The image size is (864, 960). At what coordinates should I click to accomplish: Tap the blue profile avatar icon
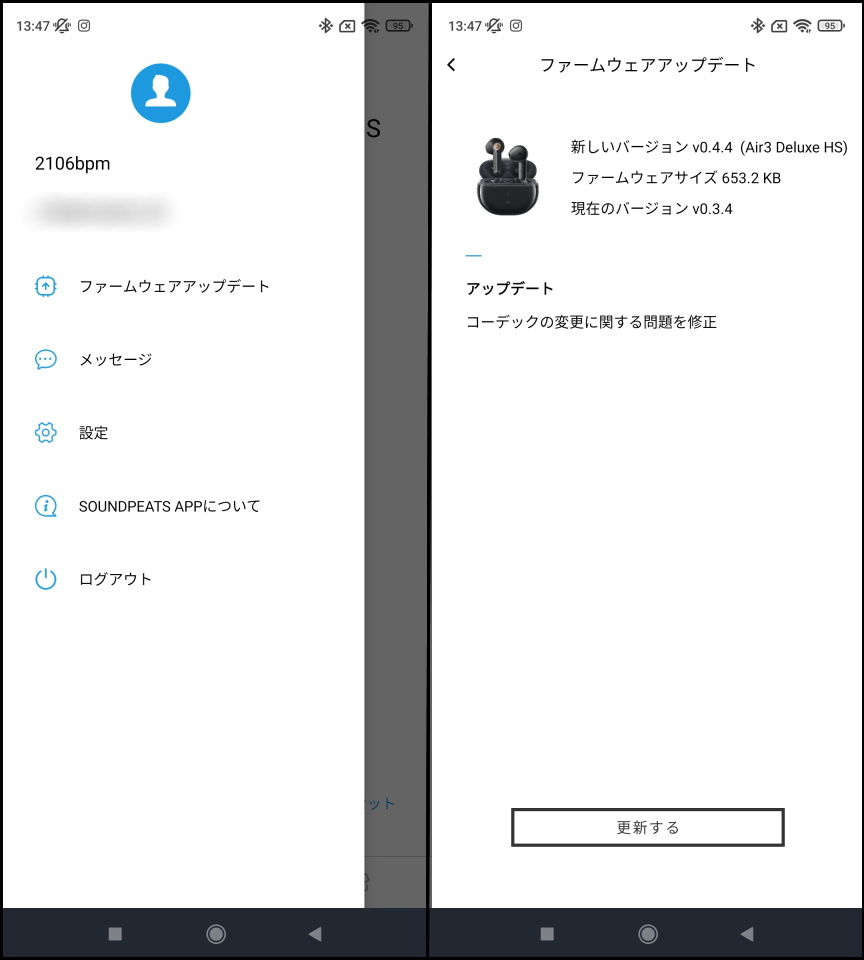tap(160, 93)
